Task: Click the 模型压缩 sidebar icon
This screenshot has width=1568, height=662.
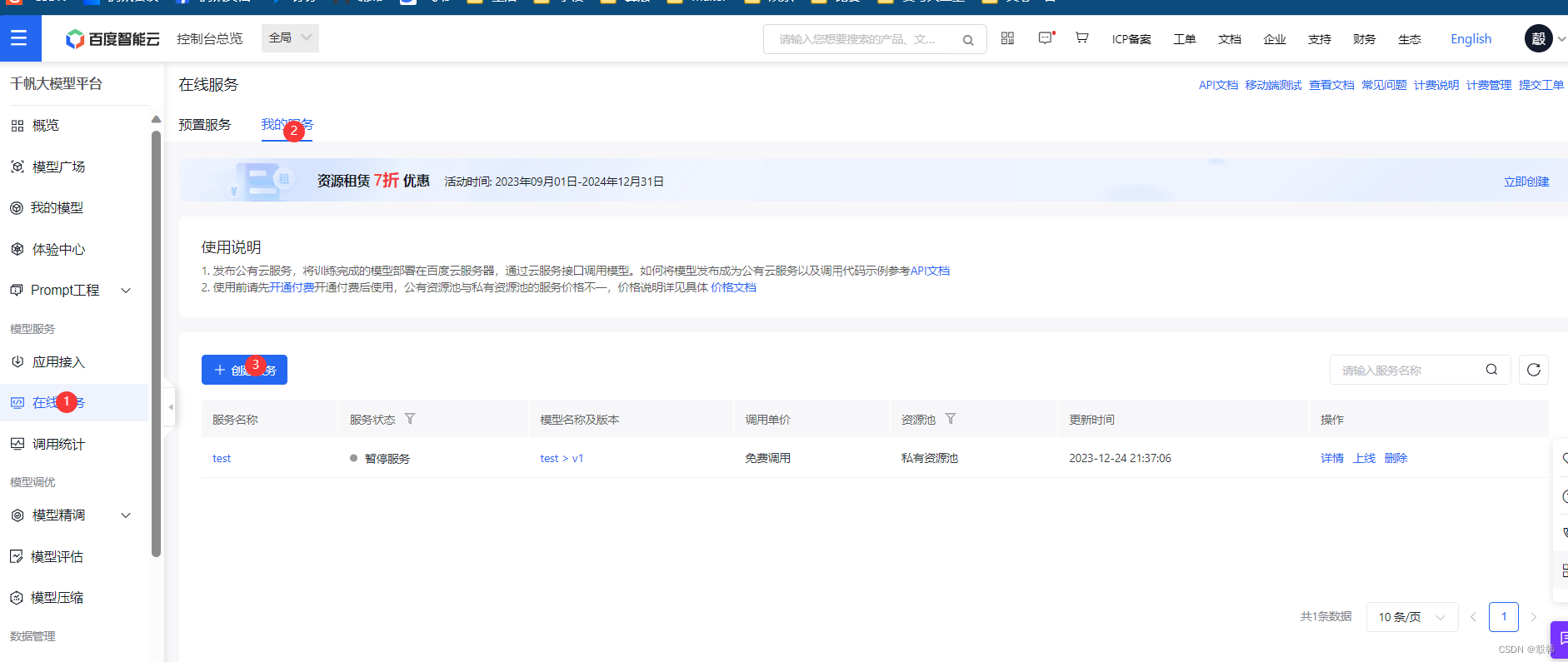Action: pyautogui.click(x=17, y=598)
